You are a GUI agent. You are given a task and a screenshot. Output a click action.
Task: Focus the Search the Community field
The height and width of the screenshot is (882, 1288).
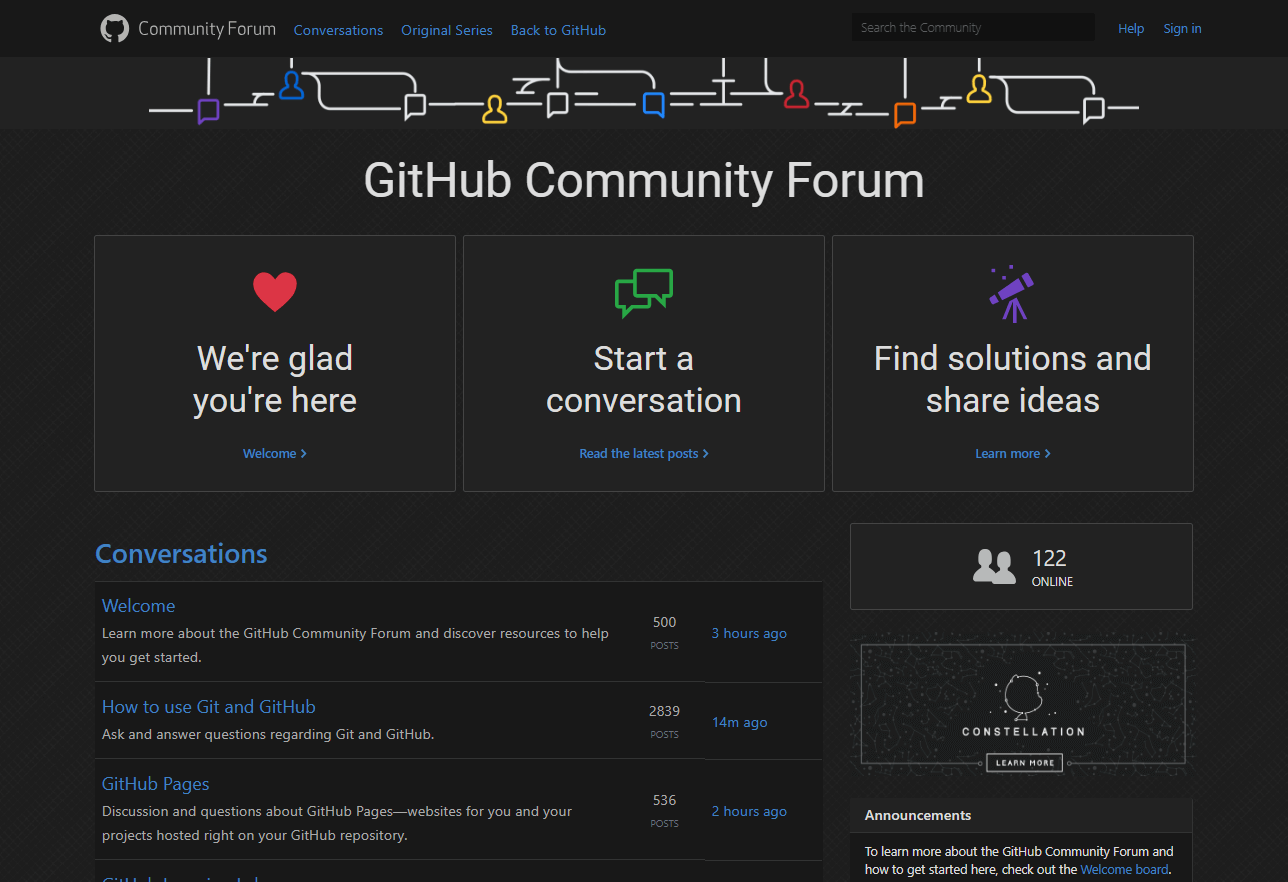(x=973, y=28)
